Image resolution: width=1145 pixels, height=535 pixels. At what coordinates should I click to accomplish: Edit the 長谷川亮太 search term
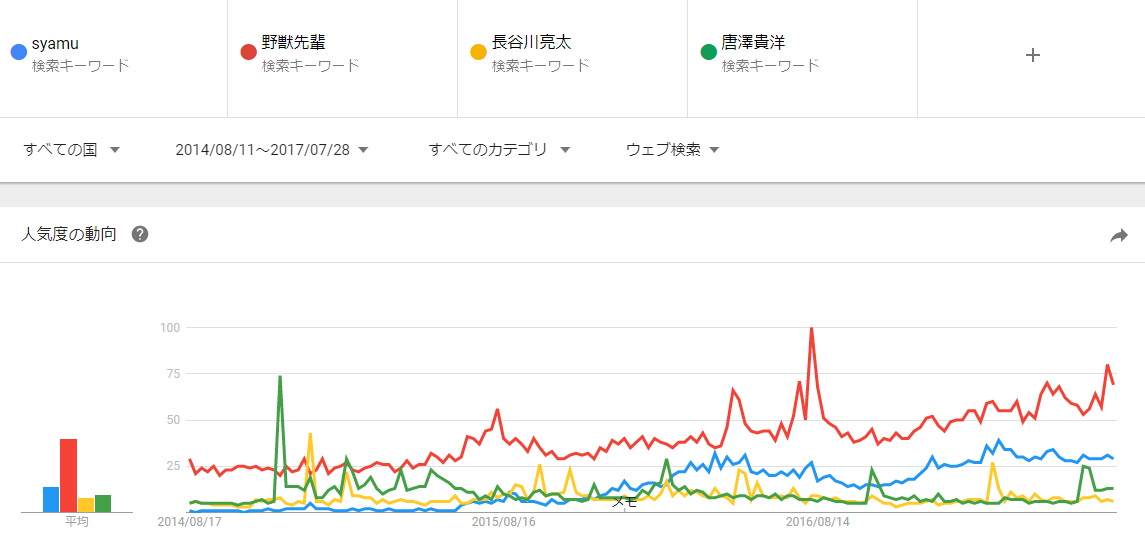[x=531, y=43]
